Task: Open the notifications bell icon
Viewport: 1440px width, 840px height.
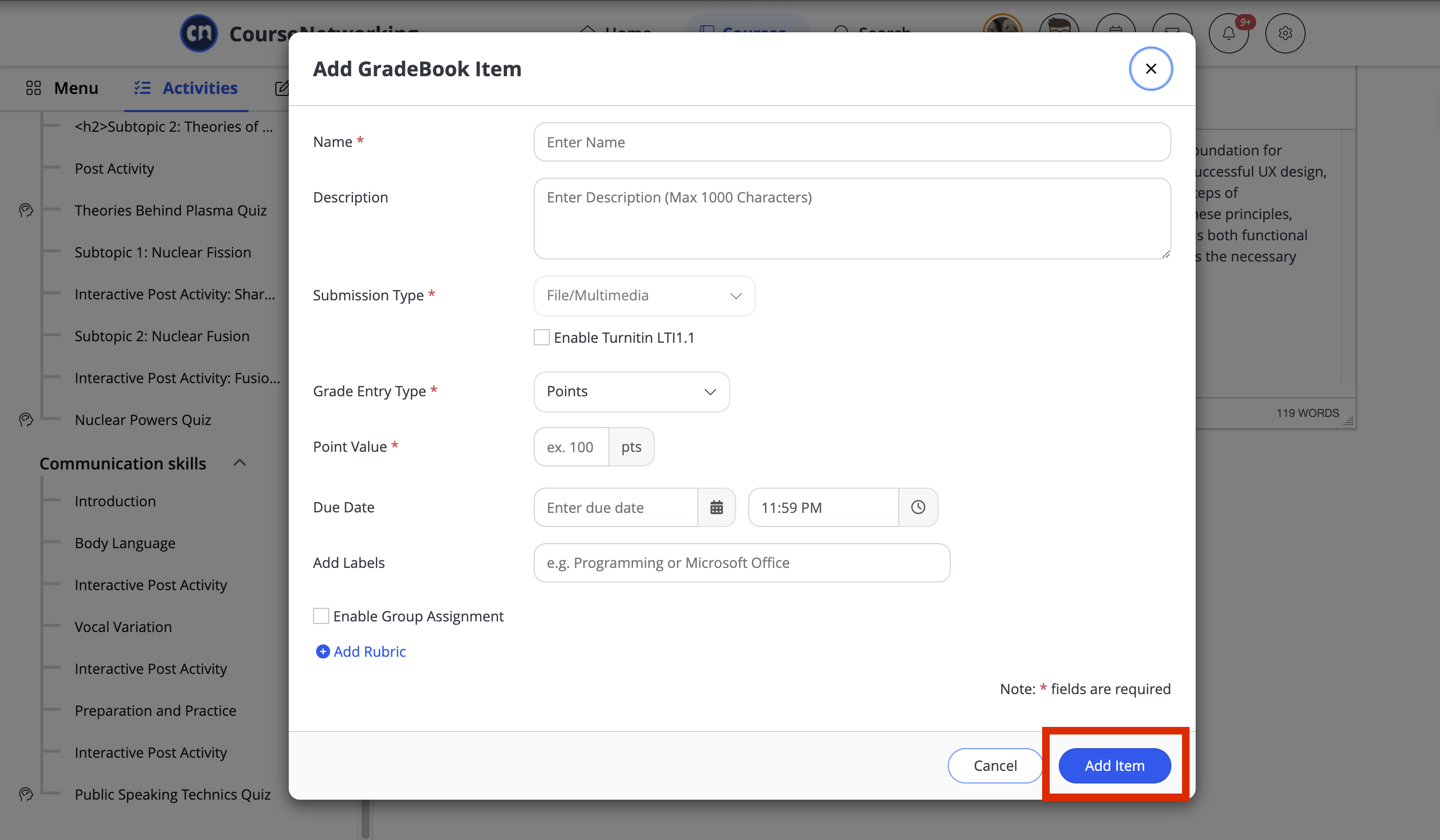Action: 1228,33
